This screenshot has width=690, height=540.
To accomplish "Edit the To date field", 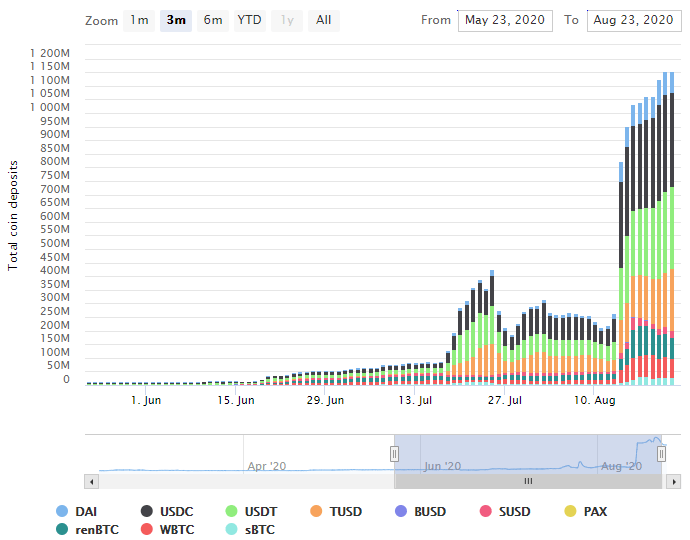I will 634,21.
